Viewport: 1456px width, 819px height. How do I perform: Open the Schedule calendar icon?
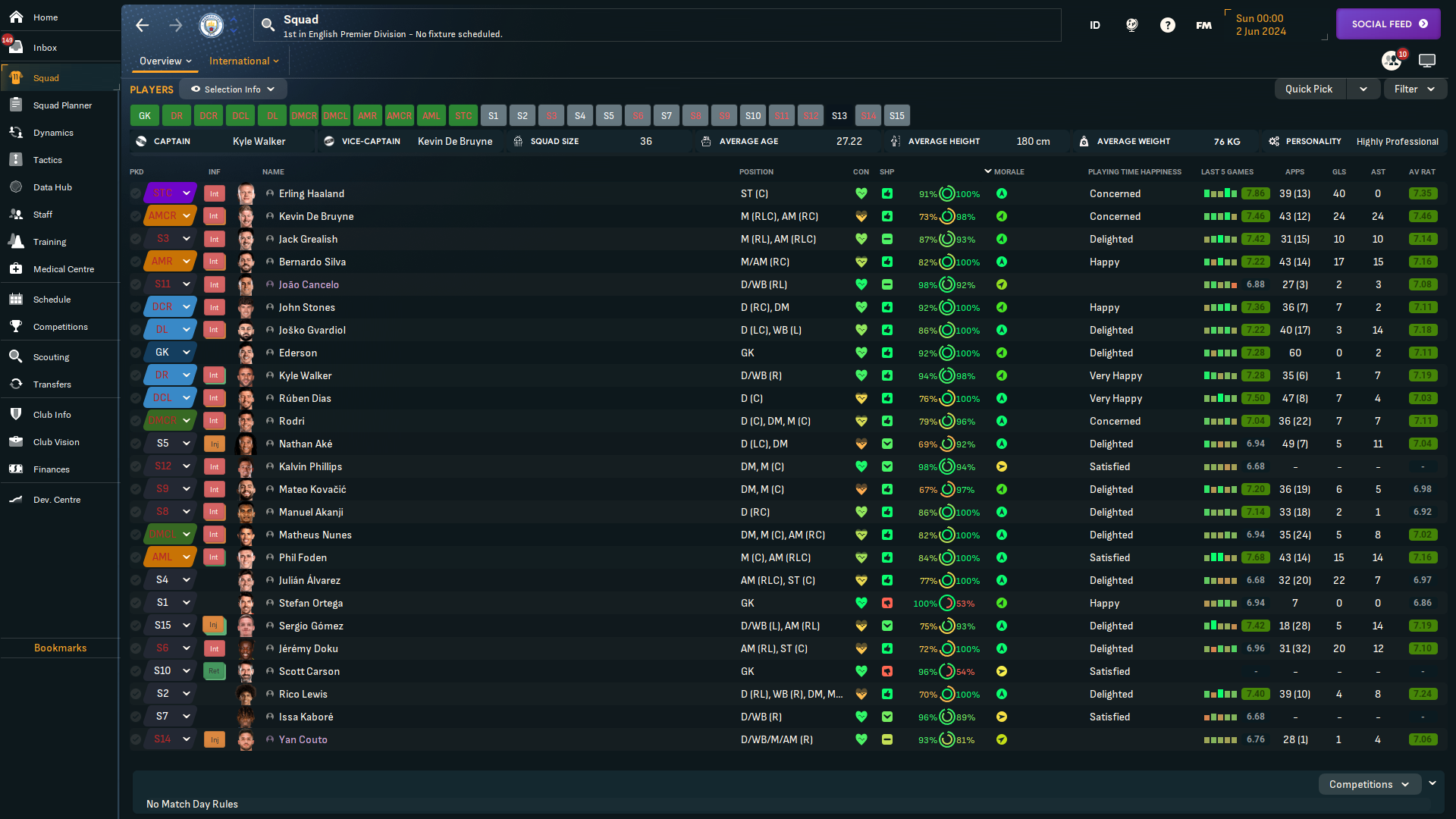point(16,300)
